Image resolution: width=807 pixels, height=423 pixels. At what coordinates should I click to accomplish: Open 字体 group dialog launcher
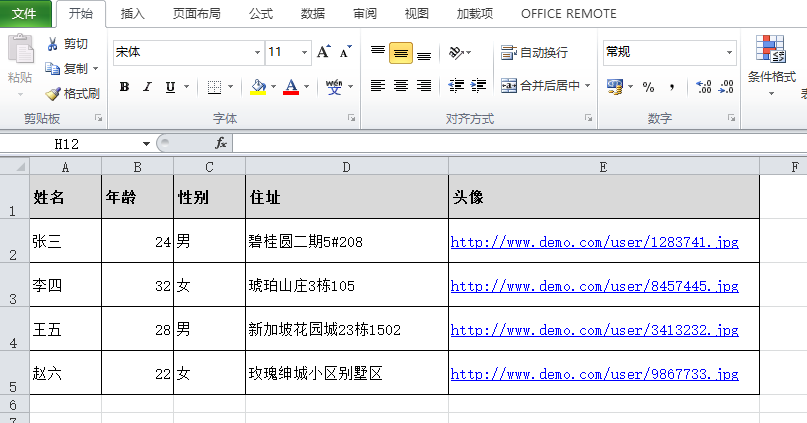[352, 118]
